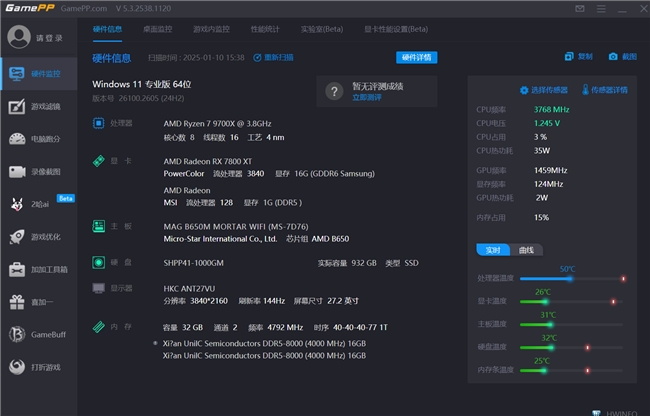Switch to 实时 real-time view
This screenshot has height=416, width=650.
[x=493, y=250]
